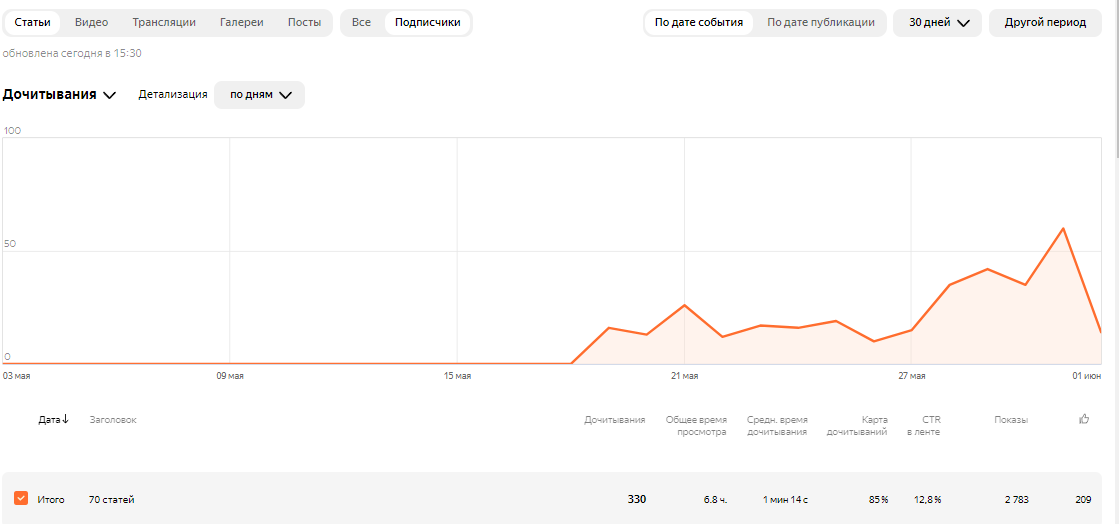The image size is (1119, 524).
Task: Select the Посты tab
Action: pos(304,22)
